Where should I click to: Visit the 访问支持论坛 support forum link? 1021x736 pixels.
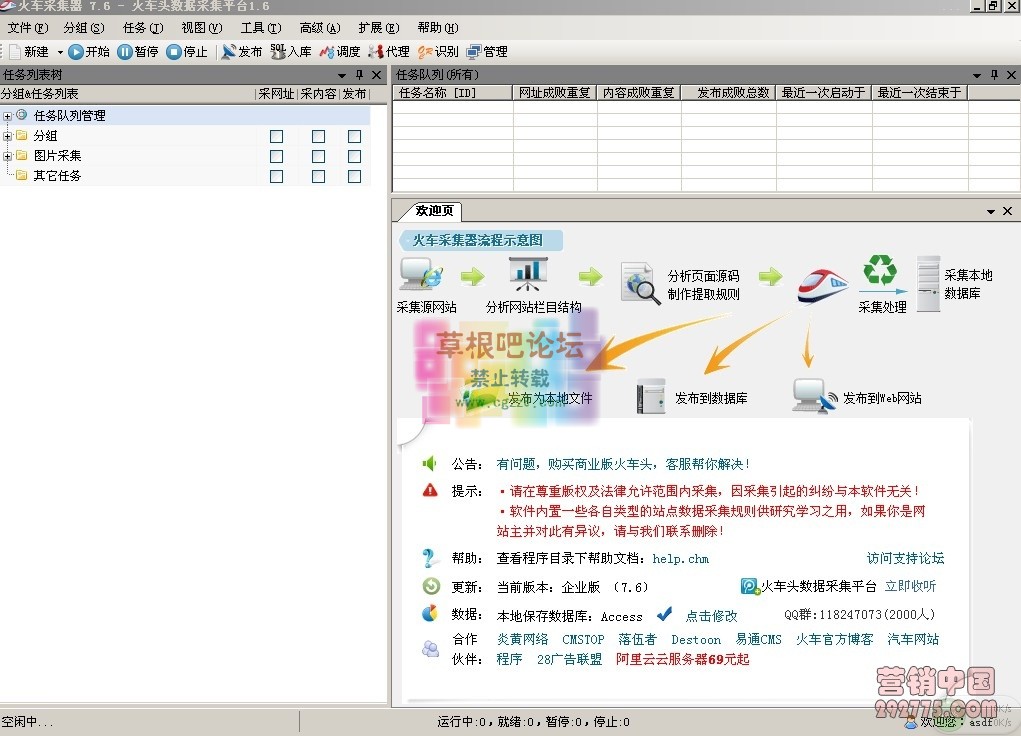point(904,559)
